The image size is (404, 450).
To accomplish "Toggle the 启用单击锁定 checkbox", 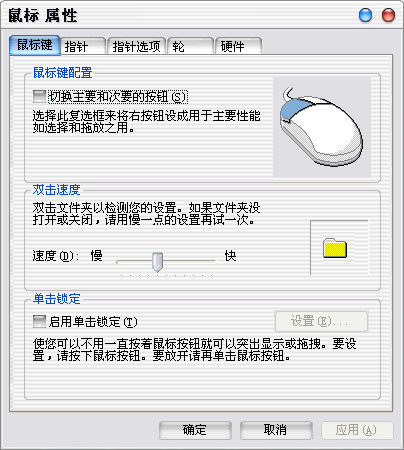I will point(39,321).
